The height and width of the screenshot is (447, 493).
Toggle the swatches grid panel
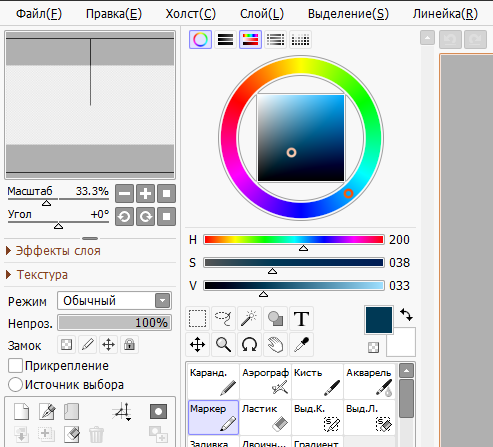[300, 40]
